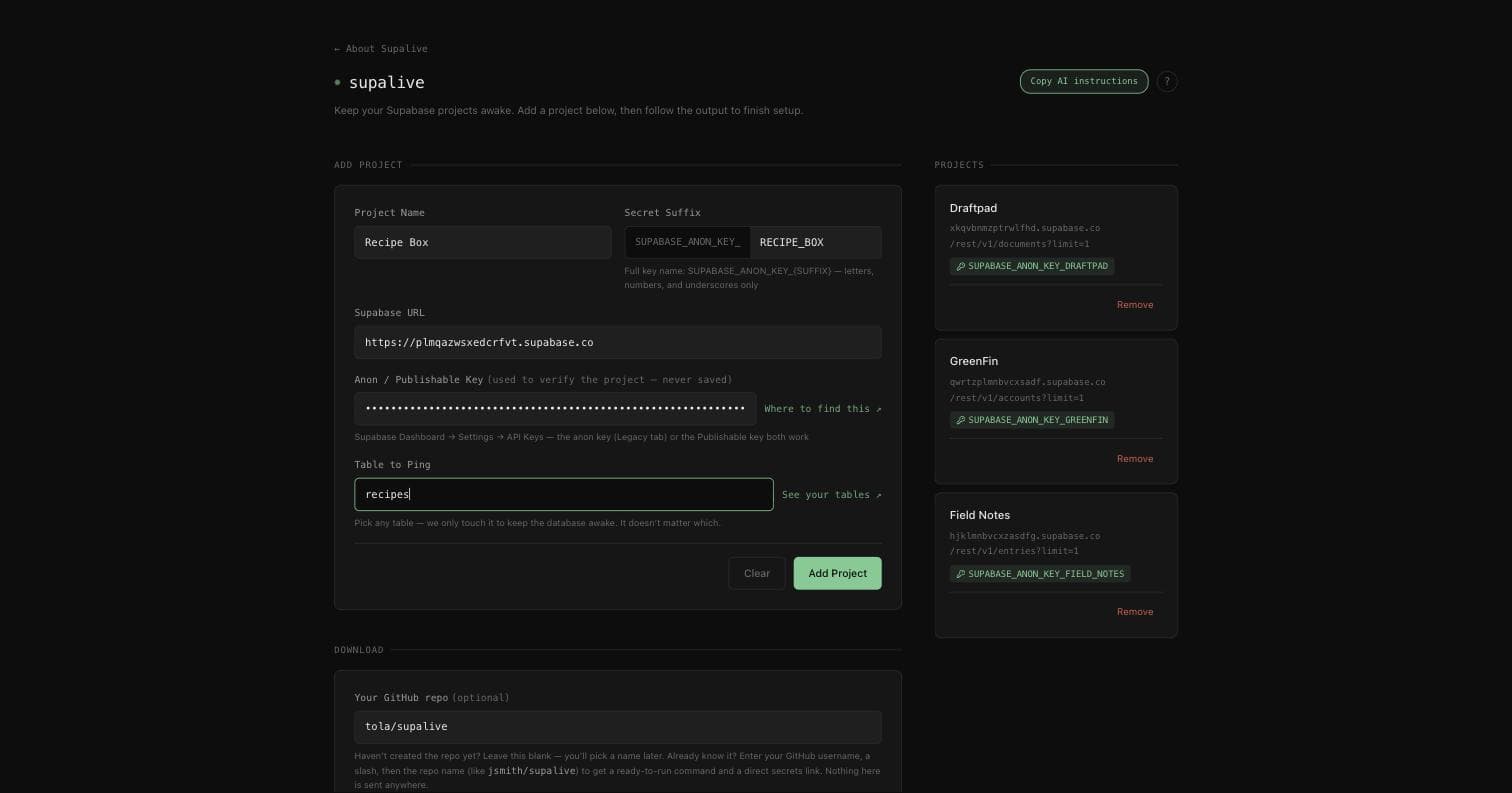Click xkqvbnmzptrwlfhd.supabase.co URL text
Viewport: 1512px width, 793px height.
pyautogui.click(x=1025, y=228)
